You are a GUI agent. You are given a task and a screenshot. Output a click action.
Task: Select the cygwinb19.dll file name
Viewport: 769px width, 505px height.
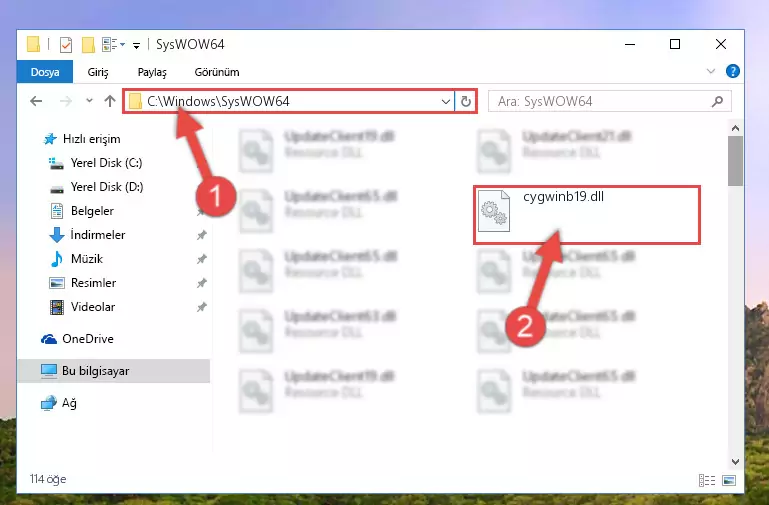(x=563, y=197)
